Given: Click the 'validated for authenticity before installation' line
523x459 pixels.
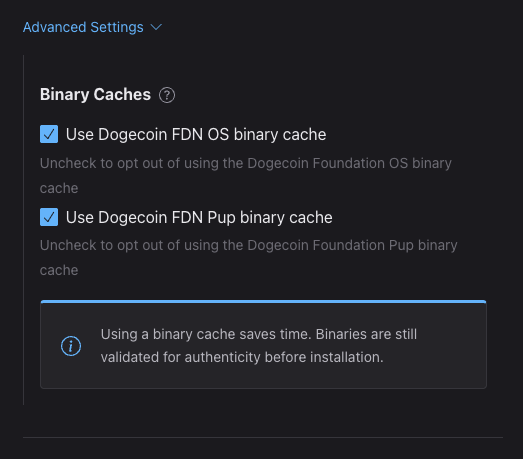Looking at the screenshot, I should 242,357.
